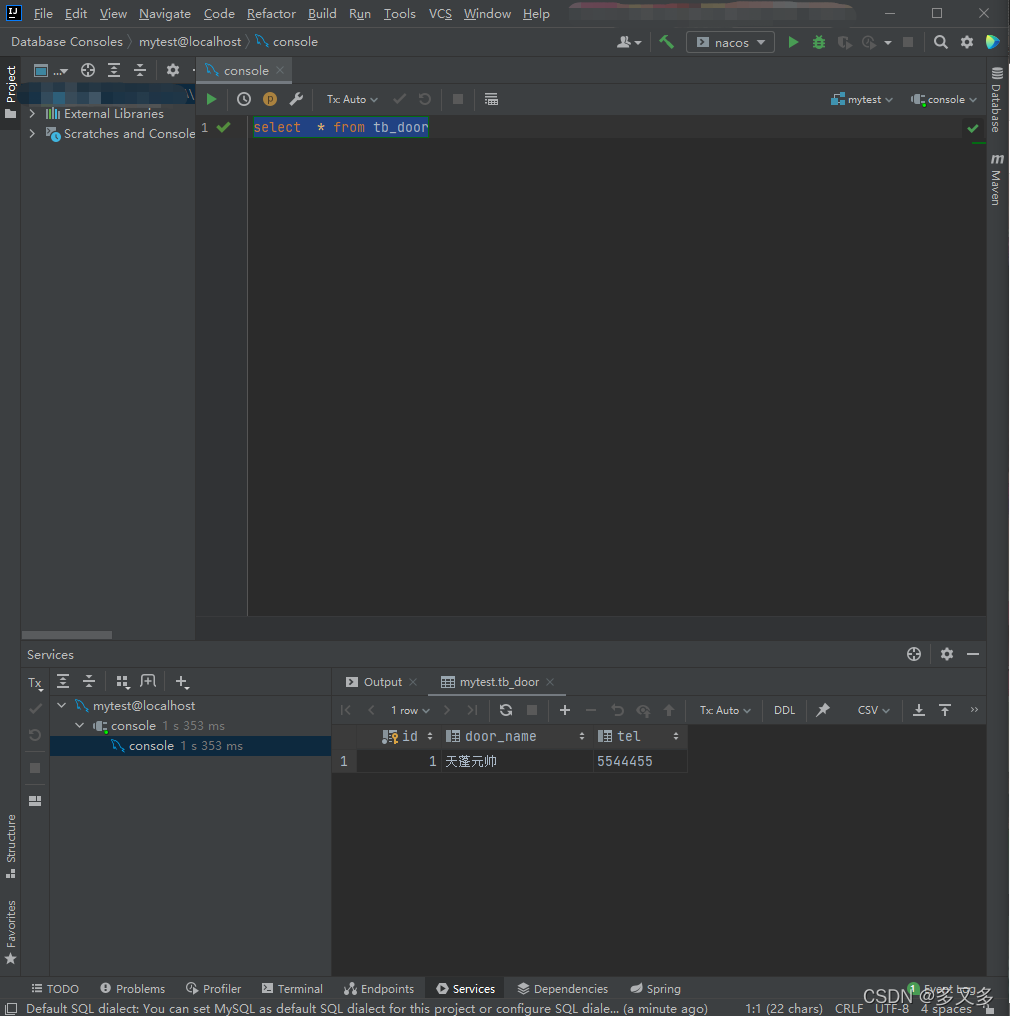Collapse all in Project panel toolbar
Viewport: 1010px width, 1016px height.
pyautogui.click(x=140, y=70)
